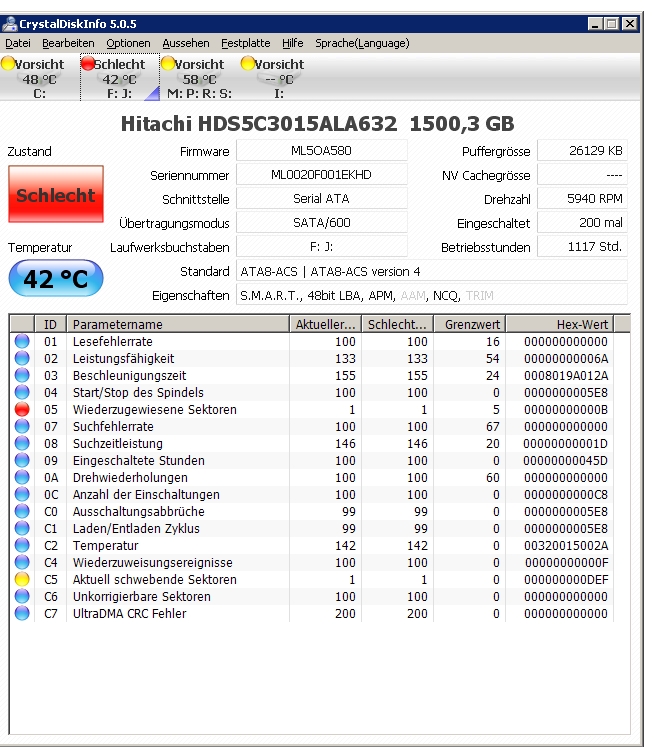The height and width of the screenshot is (747, 656).
Task: Open the Aussehen menu
Action: 186,43
